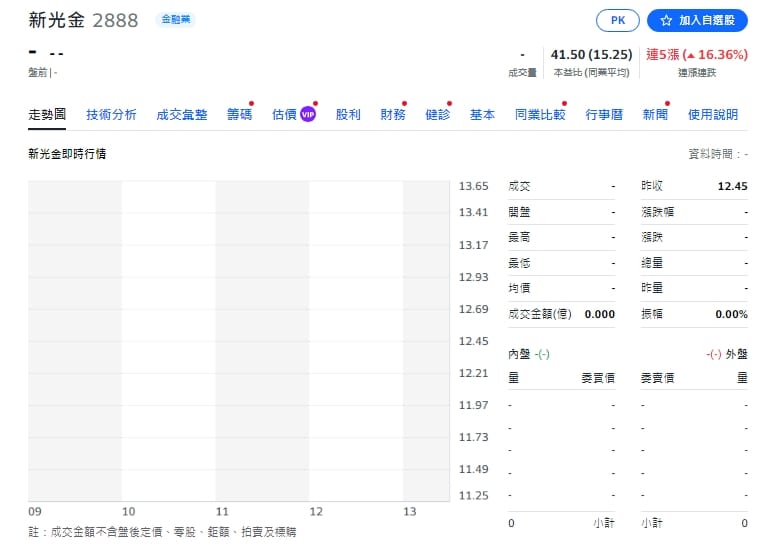The width and height of the screenshot is (767, 553).
Task: Click the 振幅 value 0.00%
Action: 731,314
